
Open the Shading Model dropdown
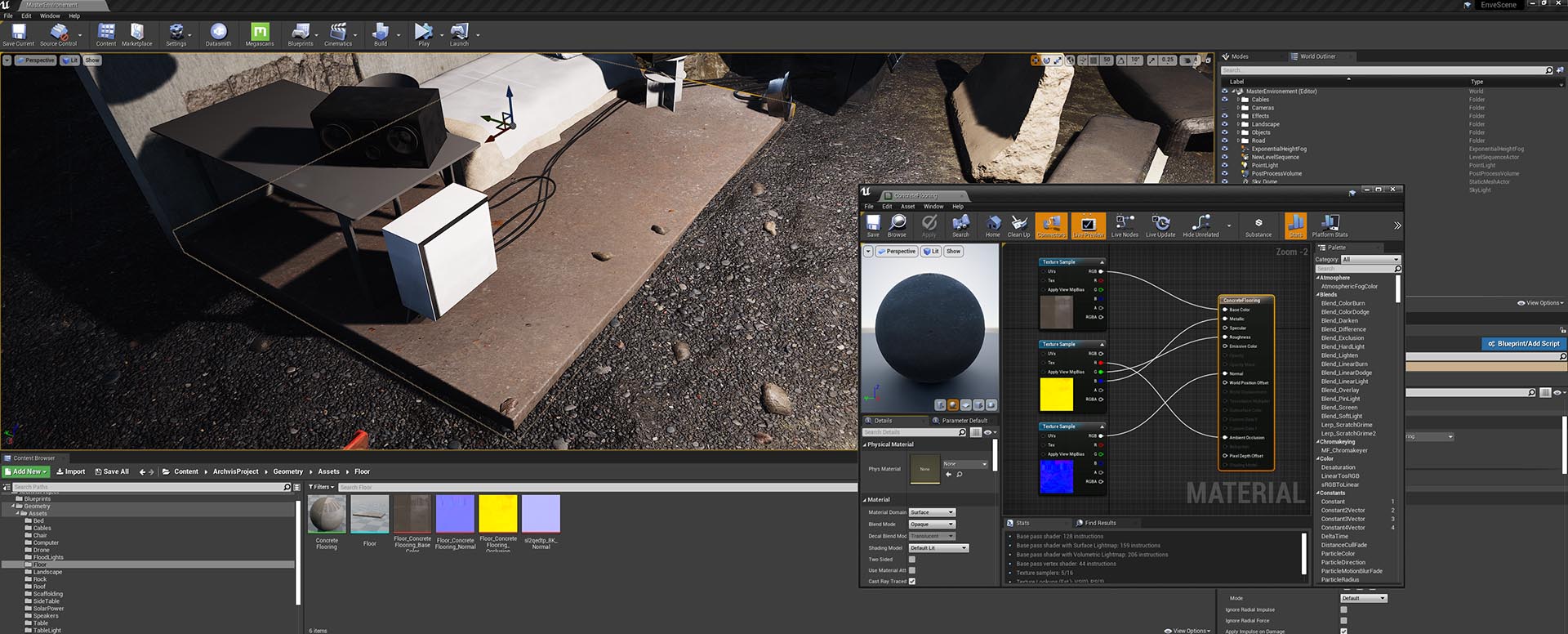pos(938,548)
